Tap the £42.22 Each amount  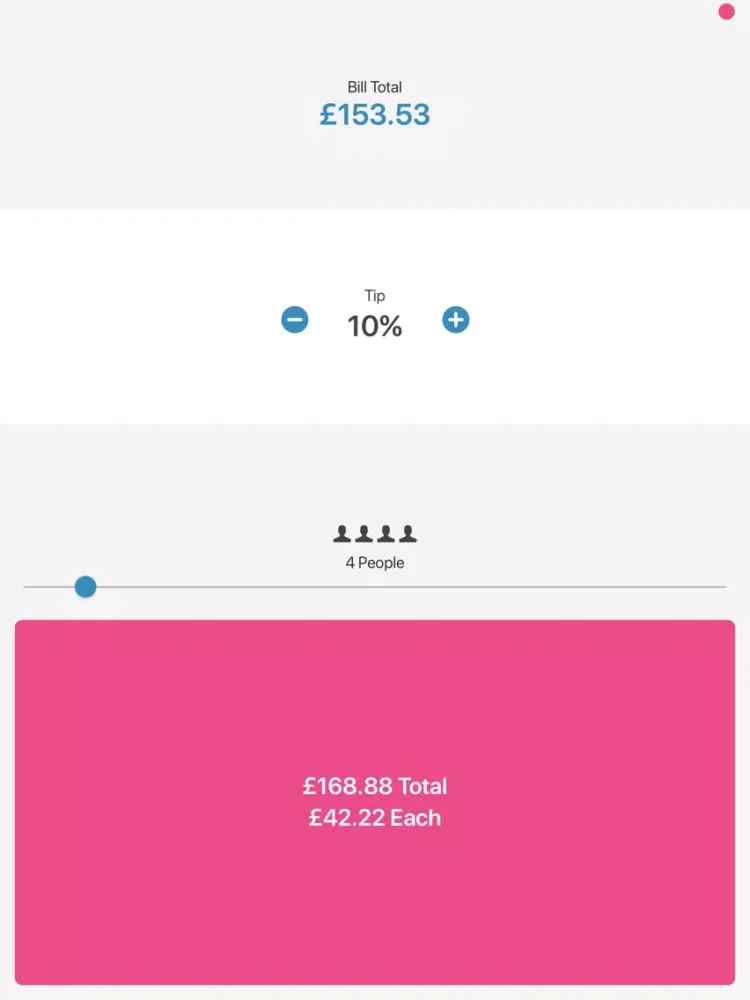click(x=375, y=818)
